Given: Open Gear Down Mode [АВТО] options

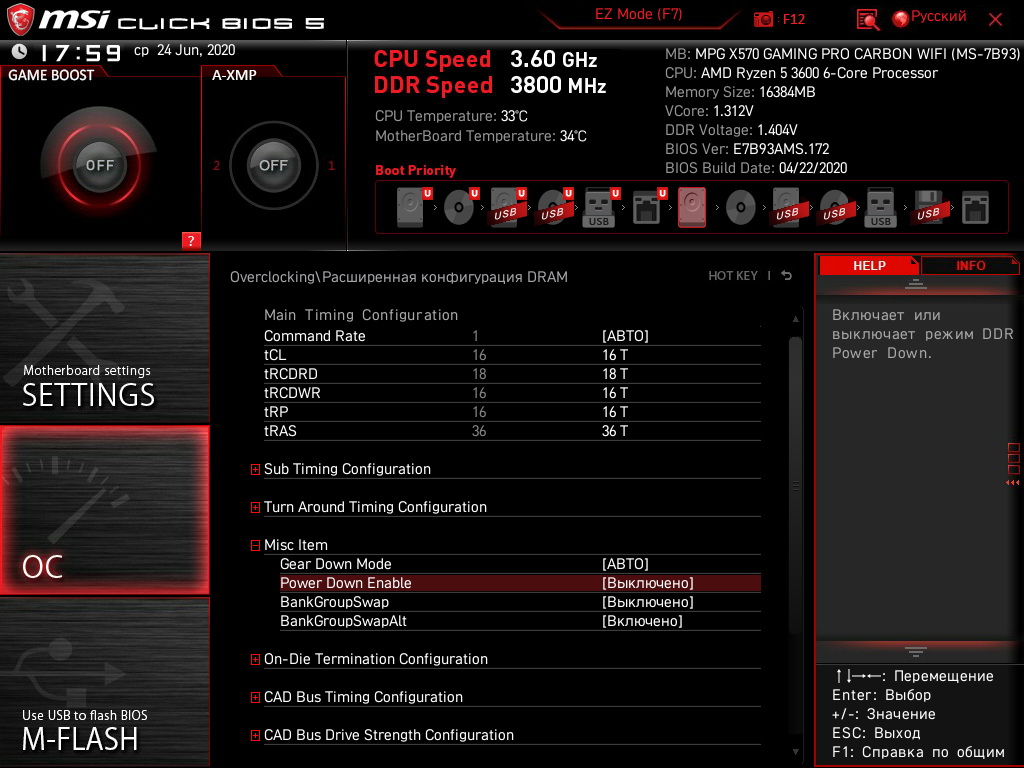Looking at the screenshot, I should click(625, 564).
